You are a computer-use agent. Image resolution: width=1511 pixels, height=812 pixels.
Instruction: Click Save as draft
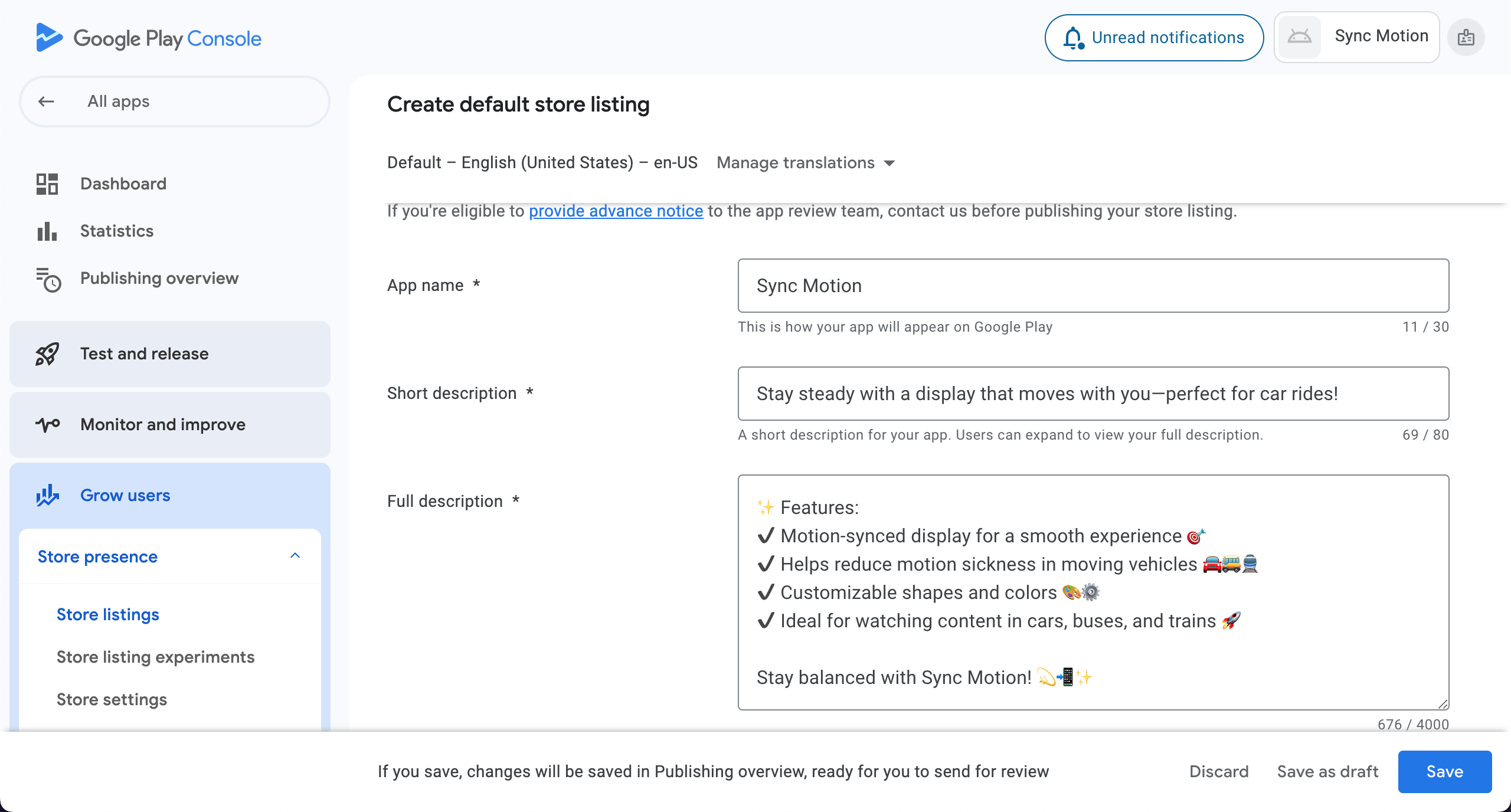point(1327,771)
